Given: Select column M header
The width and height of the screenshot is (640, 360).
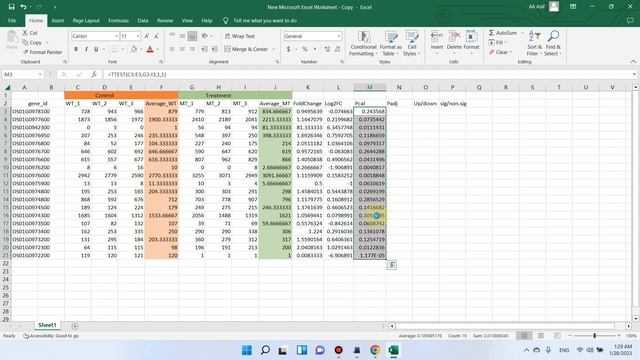Looking at the screenshot, I should tap(370, 87).
